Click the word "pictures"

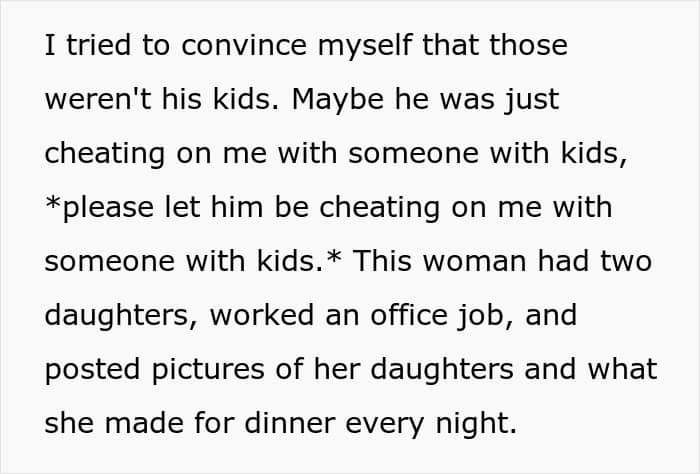203,369
